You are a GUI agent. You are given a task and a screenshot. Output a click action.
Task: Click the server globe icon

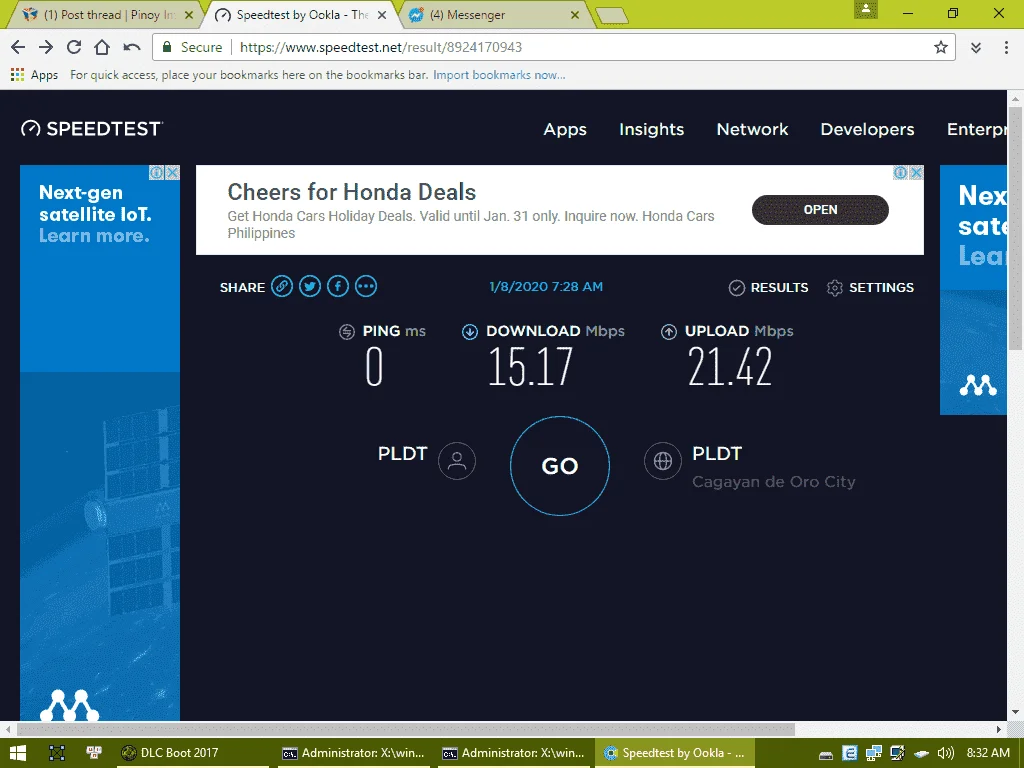coord(663,461)
